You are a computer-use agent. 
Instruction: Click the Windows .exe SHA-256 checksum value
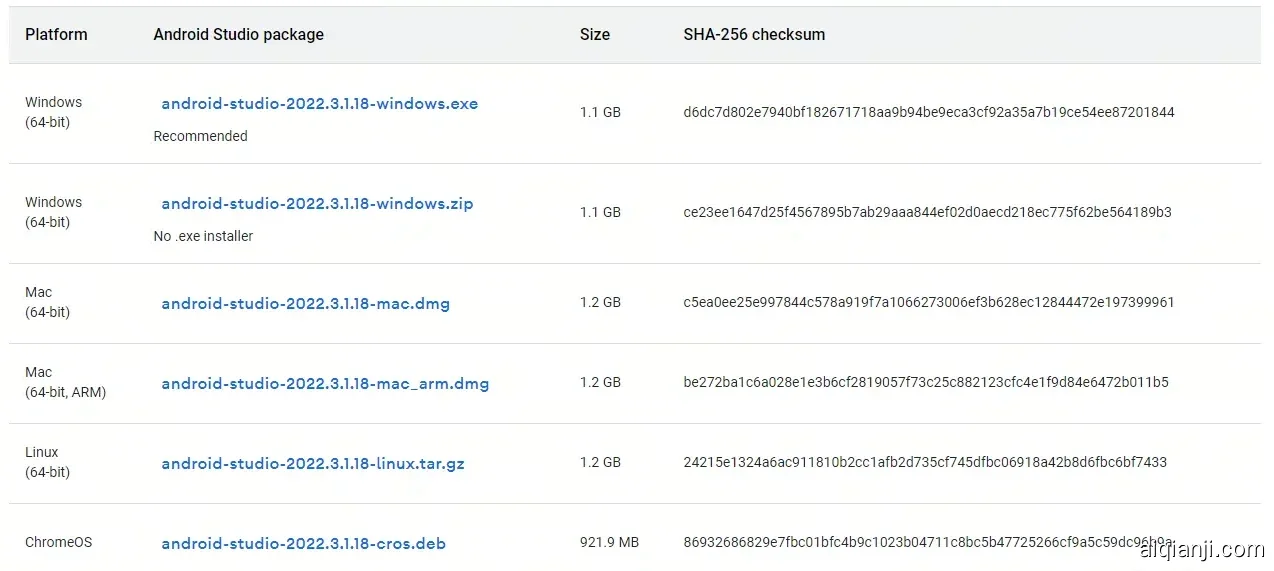pos(928,113)
